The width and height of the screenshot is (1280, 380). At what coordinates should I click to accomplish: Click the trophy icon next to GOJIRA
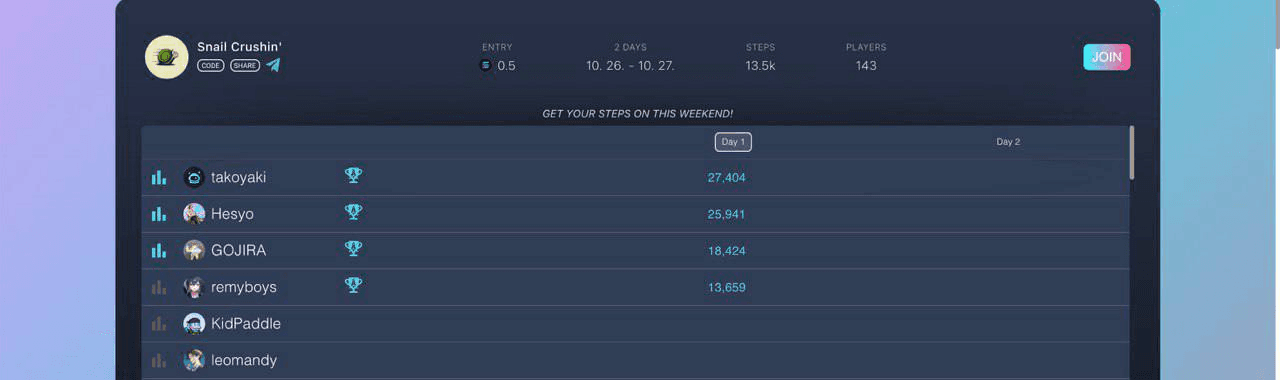coord(353,248)
